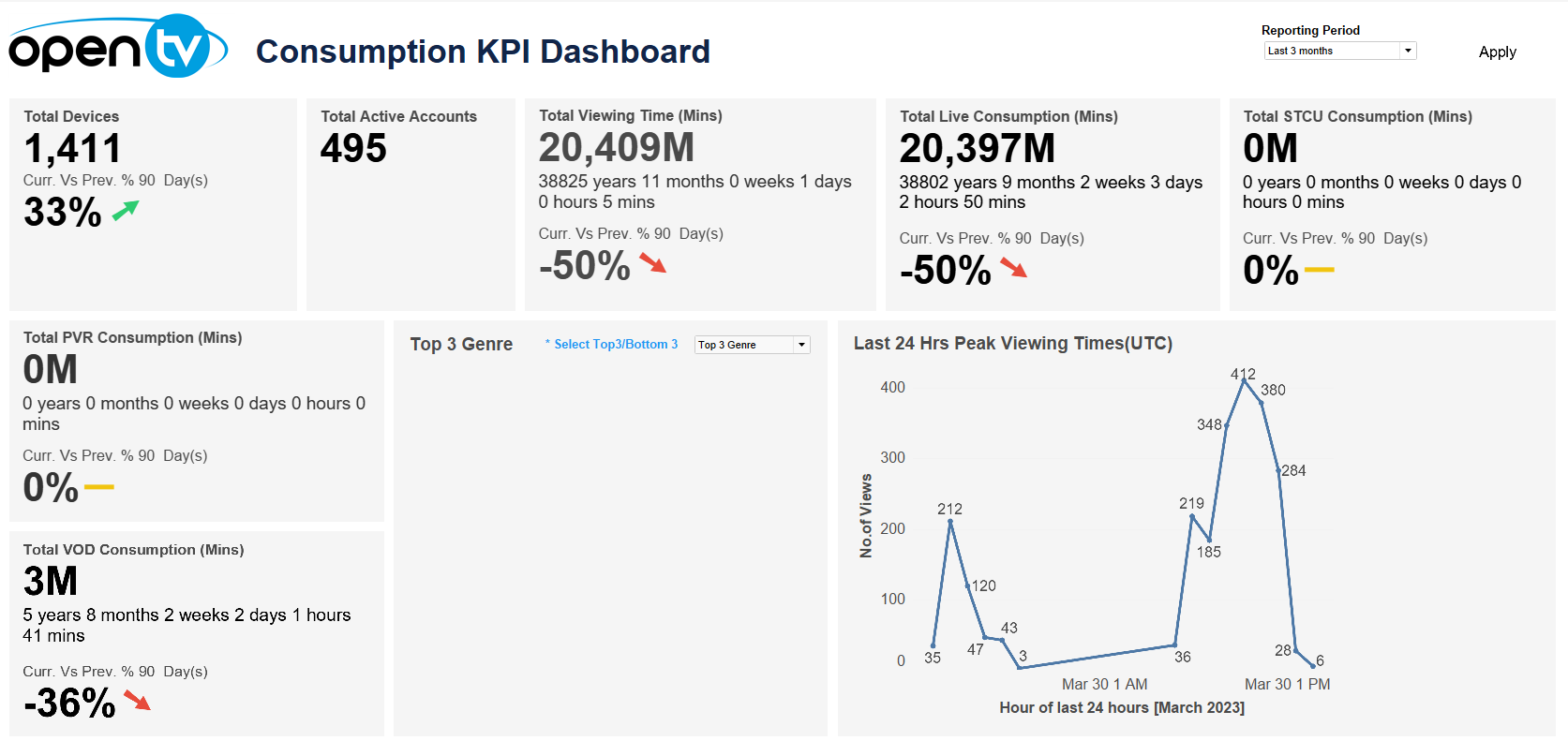1568x741 pixels.
Task: Click yellow flat indicator in PVR Consumption card
Action: [98, 487]
